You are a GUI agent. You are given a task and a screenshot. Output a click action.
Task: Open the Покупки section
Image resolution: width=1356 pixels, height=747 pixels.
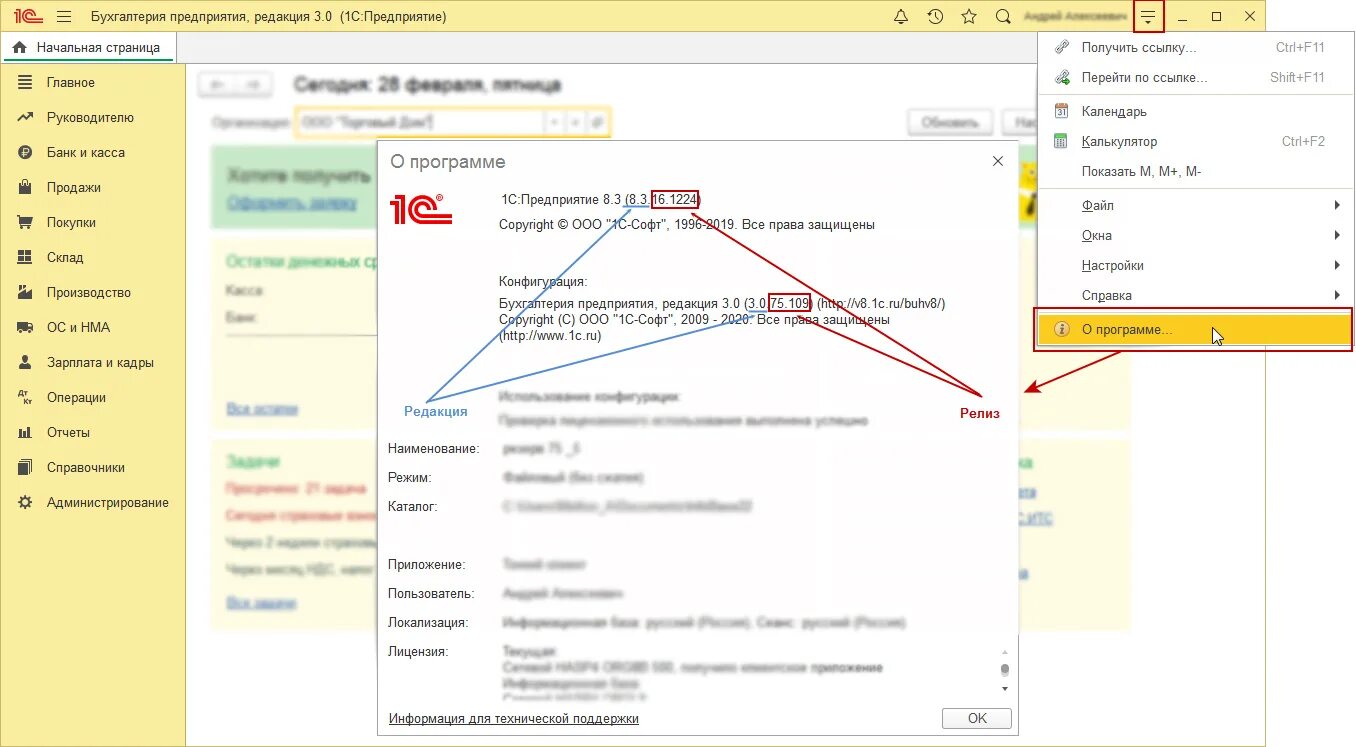click(x=71, y=223)
